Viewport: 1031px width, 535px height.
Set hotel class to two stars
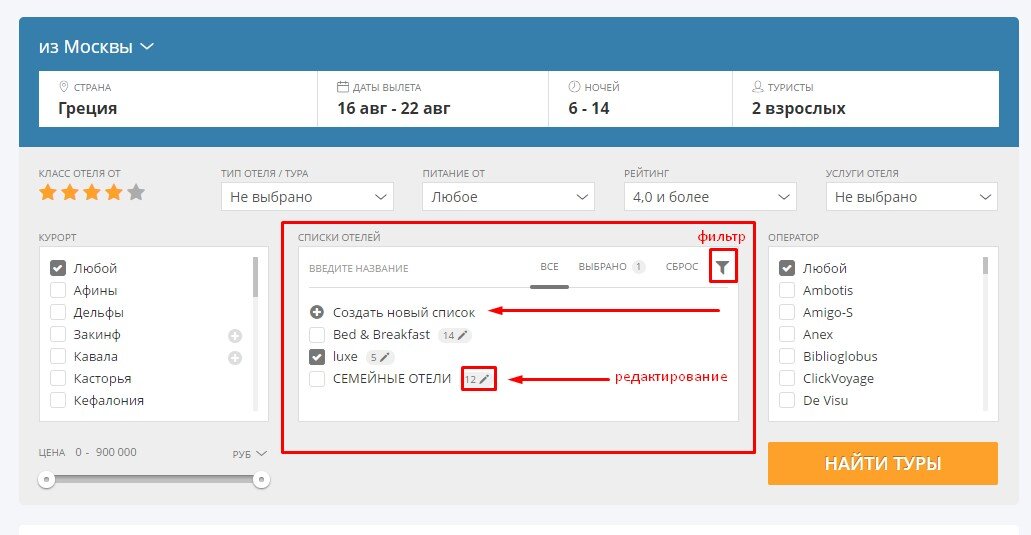click(x=70, y=192)
